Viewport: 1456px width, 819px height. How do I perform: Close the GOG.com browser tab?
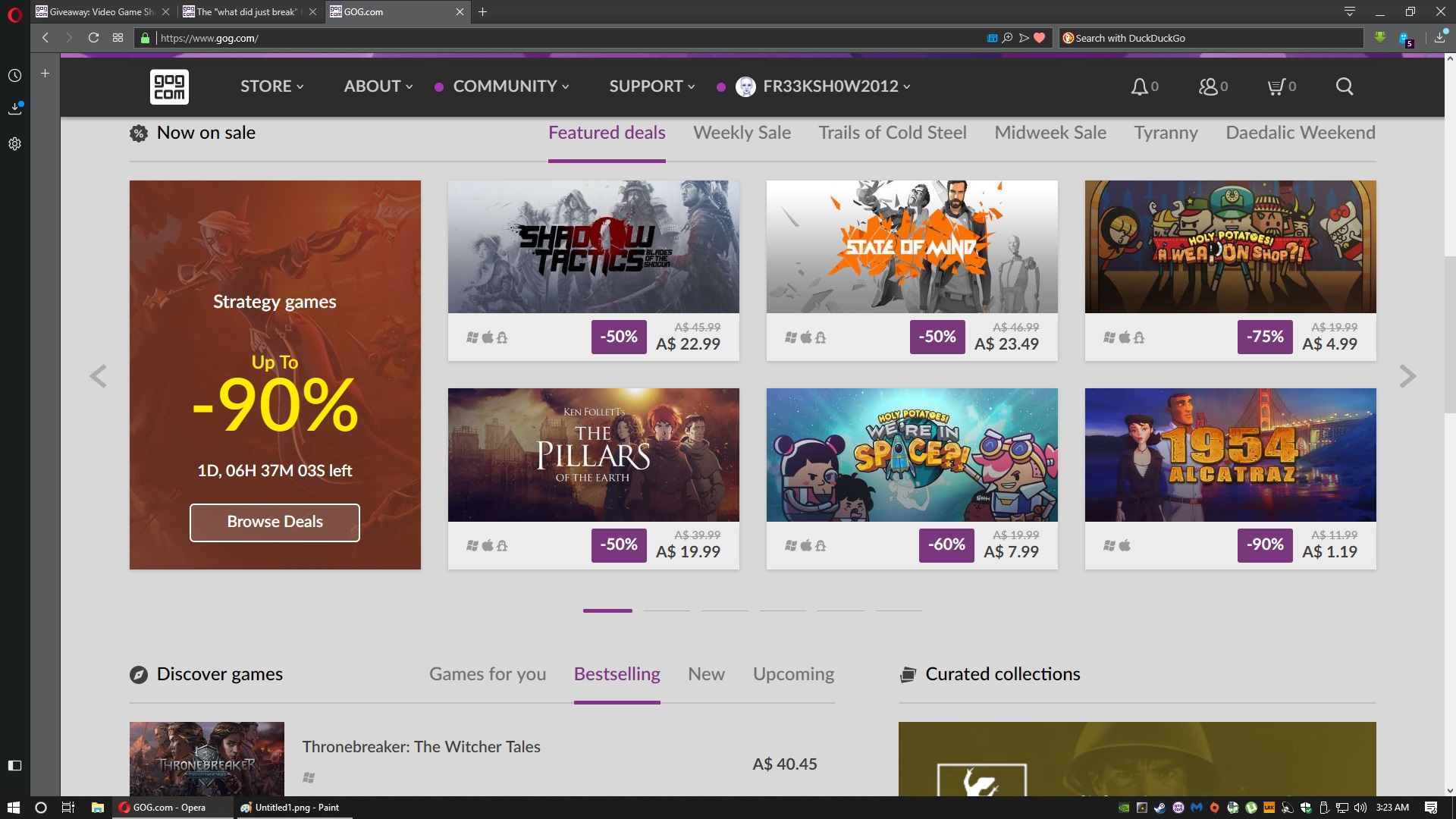(x=460, y=11)
